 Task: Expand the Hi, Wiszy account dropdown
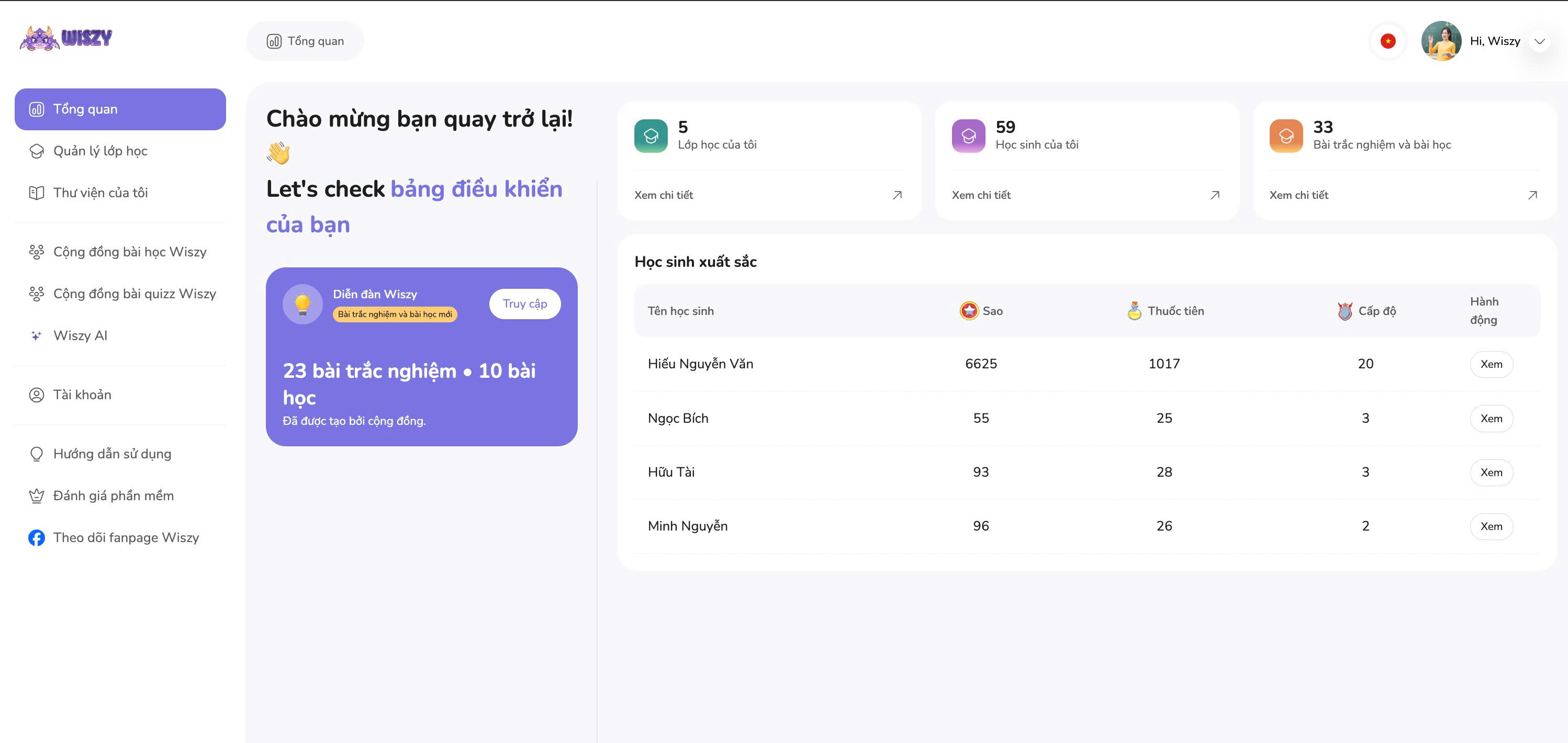[x=1539, y=41]
